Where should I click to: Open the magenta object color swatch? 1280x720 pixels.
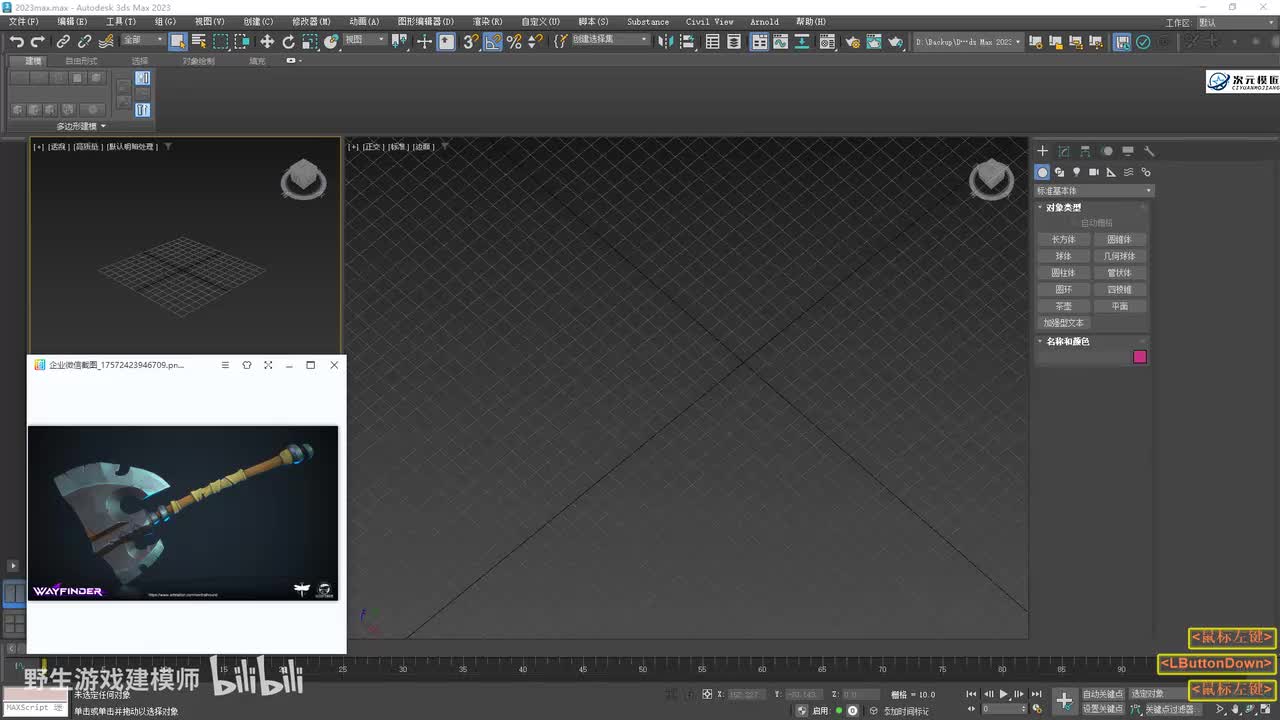[x=1139, y=357]
